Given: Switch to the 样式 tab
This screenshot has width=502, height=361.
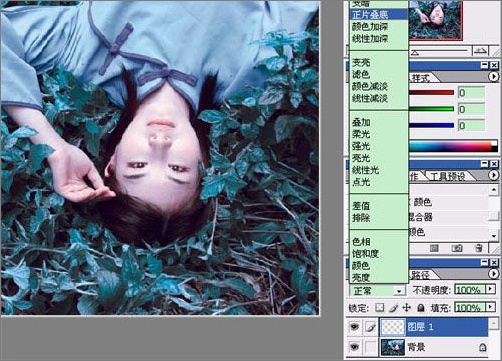Looking at the screenshot, I should [420, 78].
